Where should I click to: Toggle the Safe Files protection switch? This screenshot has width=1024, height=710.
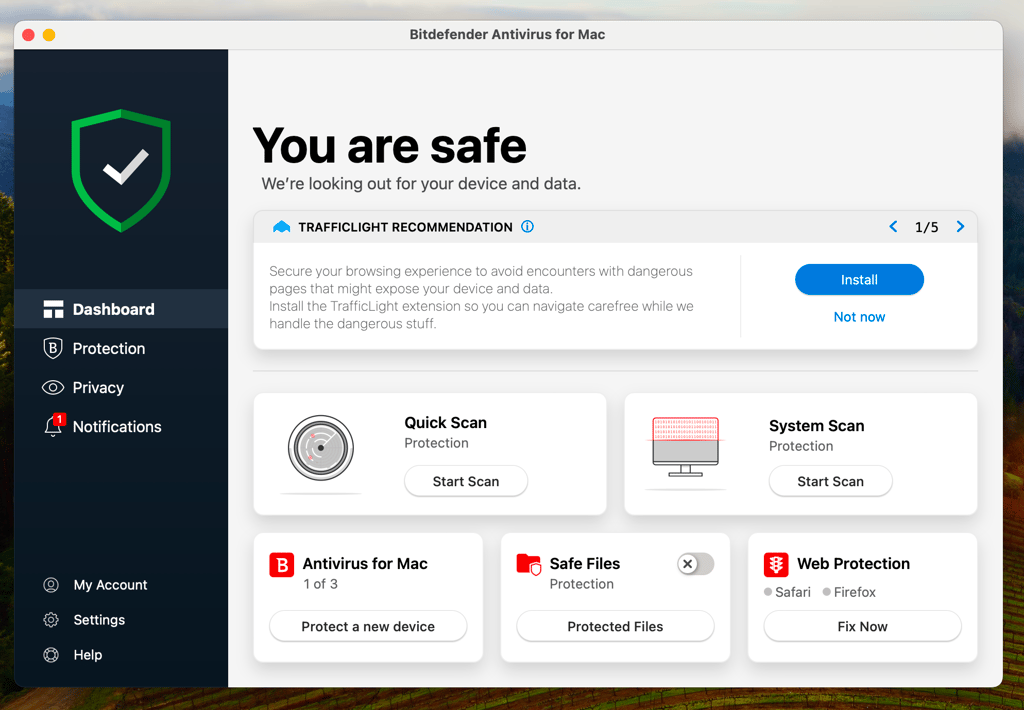(x=696, y=564)
